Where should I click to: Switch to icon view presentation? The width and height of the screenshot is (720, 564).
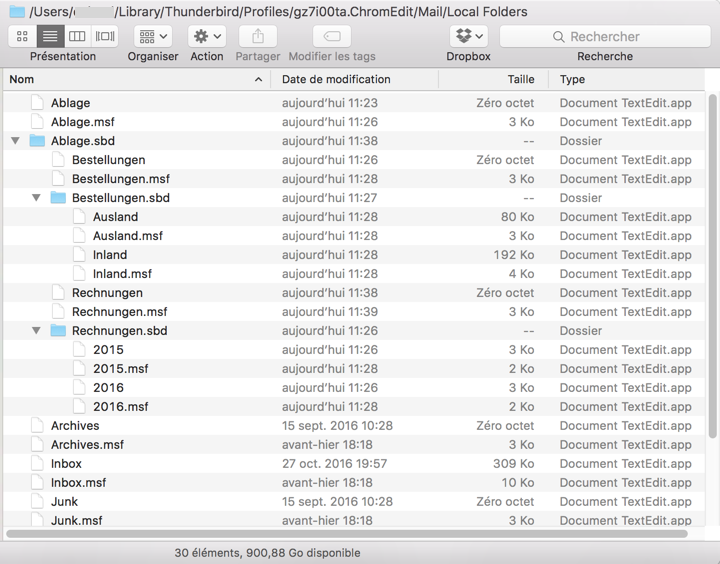[22, 36]
